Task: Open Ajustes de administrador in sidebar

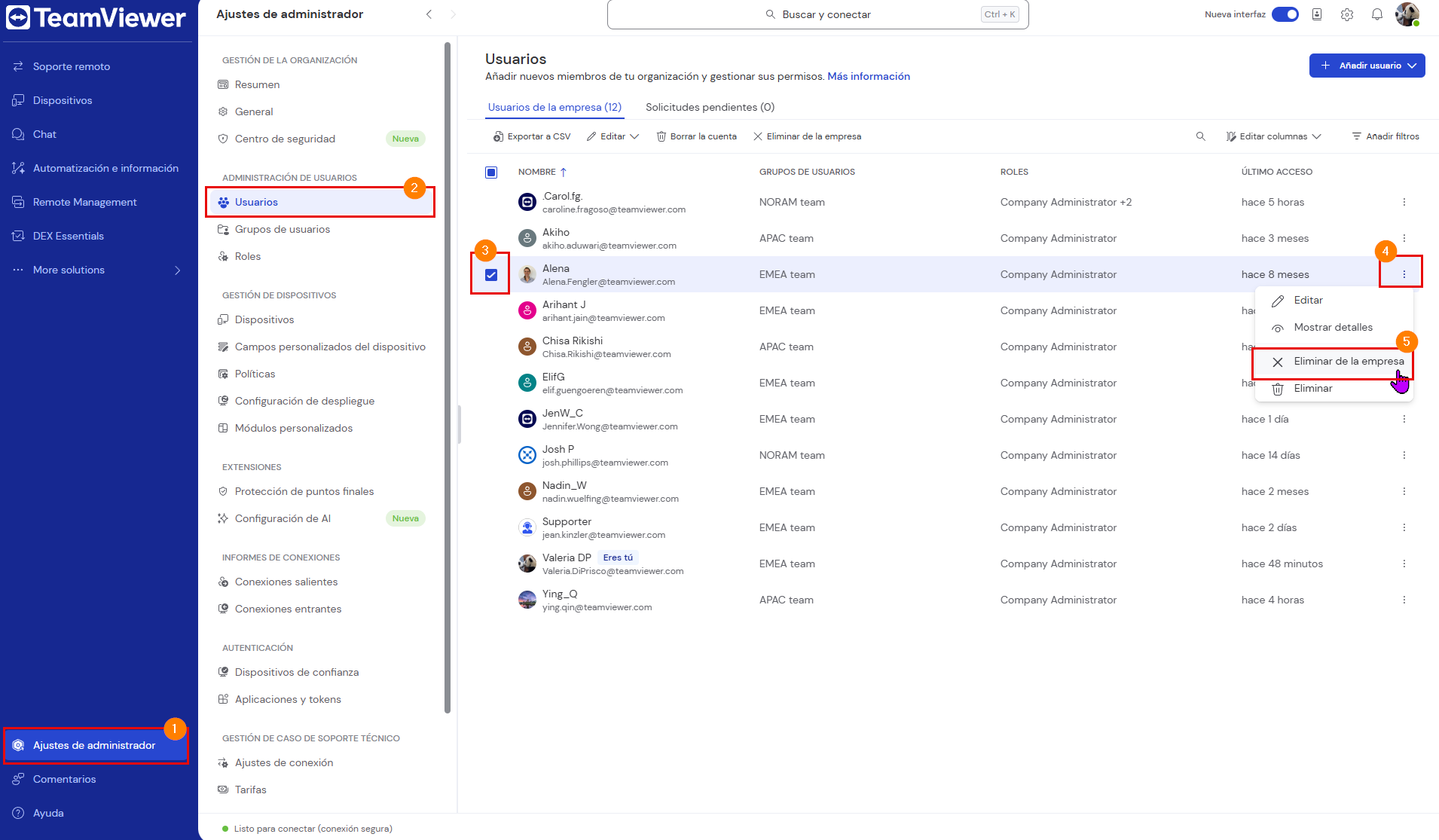Action: [x=96, y=745]
